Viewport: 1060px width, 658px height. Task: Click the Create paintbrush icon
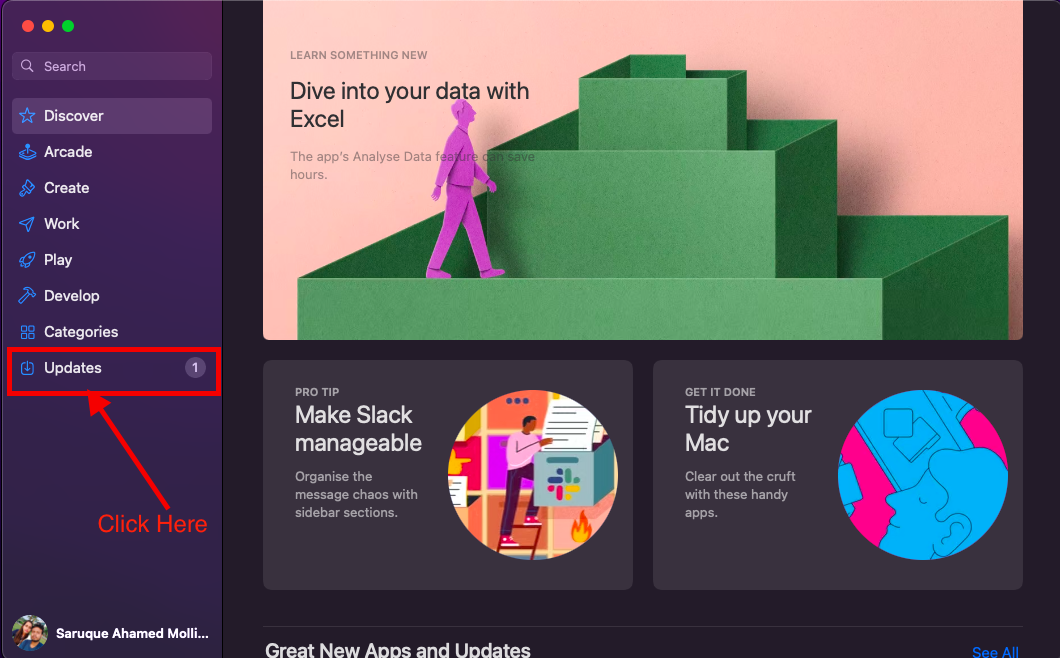(x=27, y=188)
